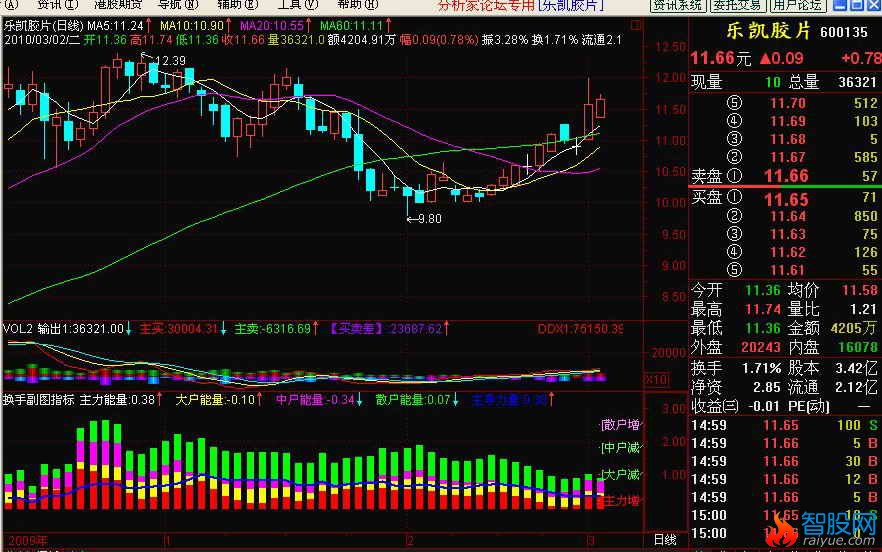This screenshot has height=552, width=882.
Task: Select sell order level 5 at 11.70
Action: [x=787, y=103]
